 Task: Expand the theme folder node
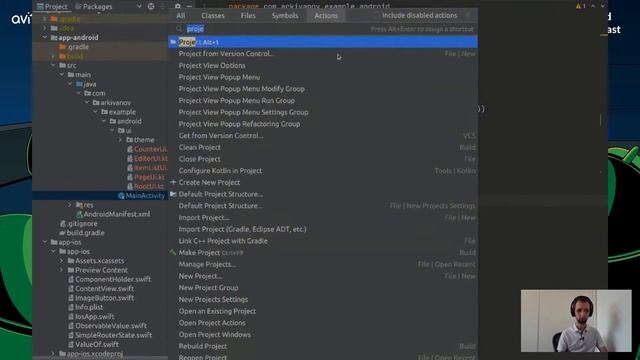click(x=120, y=140)
